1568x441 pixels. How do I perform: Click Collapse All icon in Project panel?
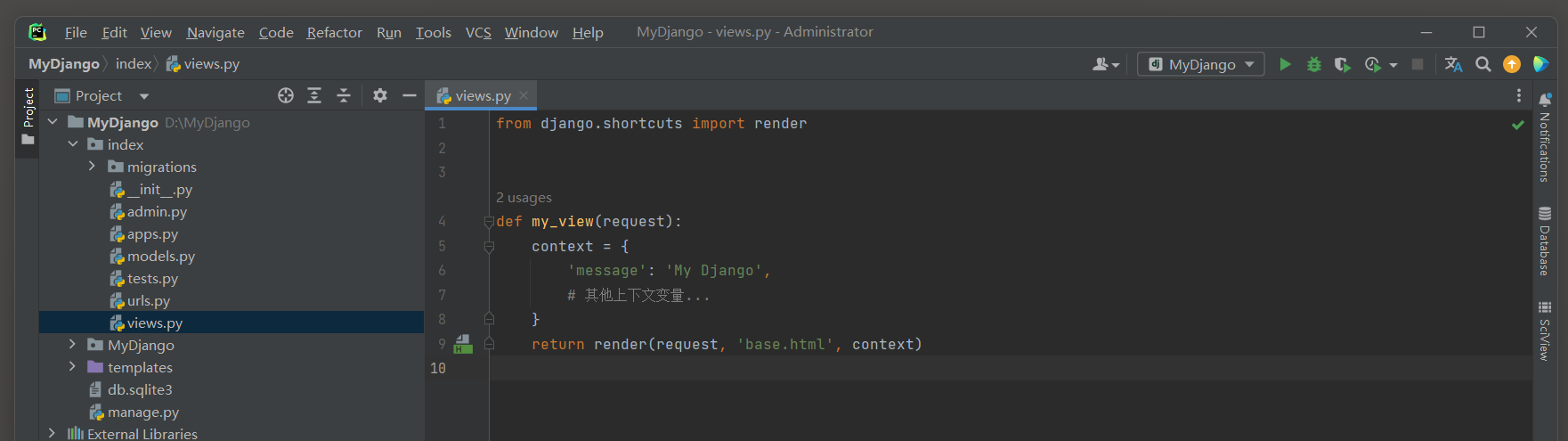pyautogui.click(x=344, y=95)
